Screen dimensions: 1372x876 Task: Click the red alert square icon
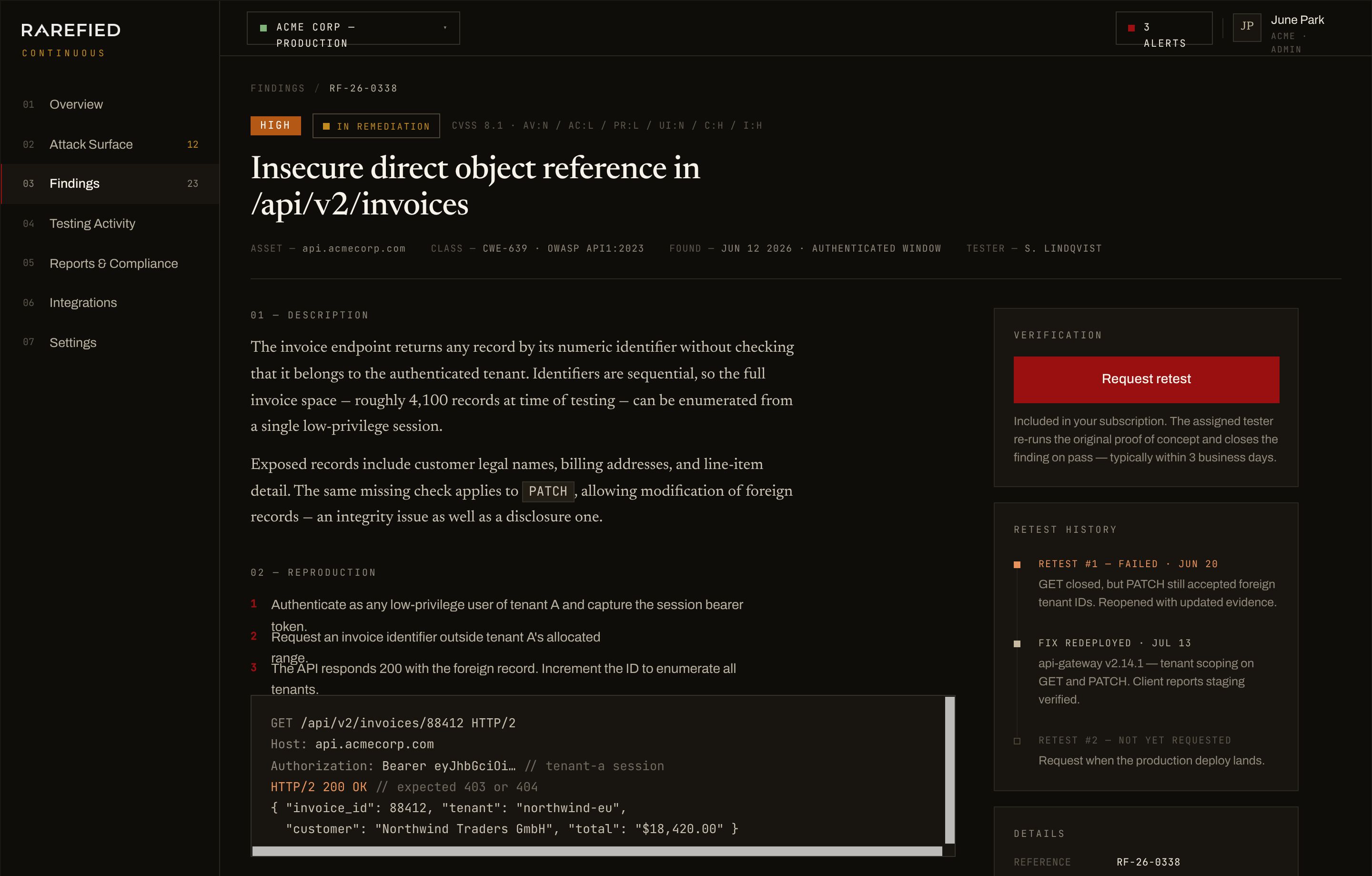tap(1131, 28)
